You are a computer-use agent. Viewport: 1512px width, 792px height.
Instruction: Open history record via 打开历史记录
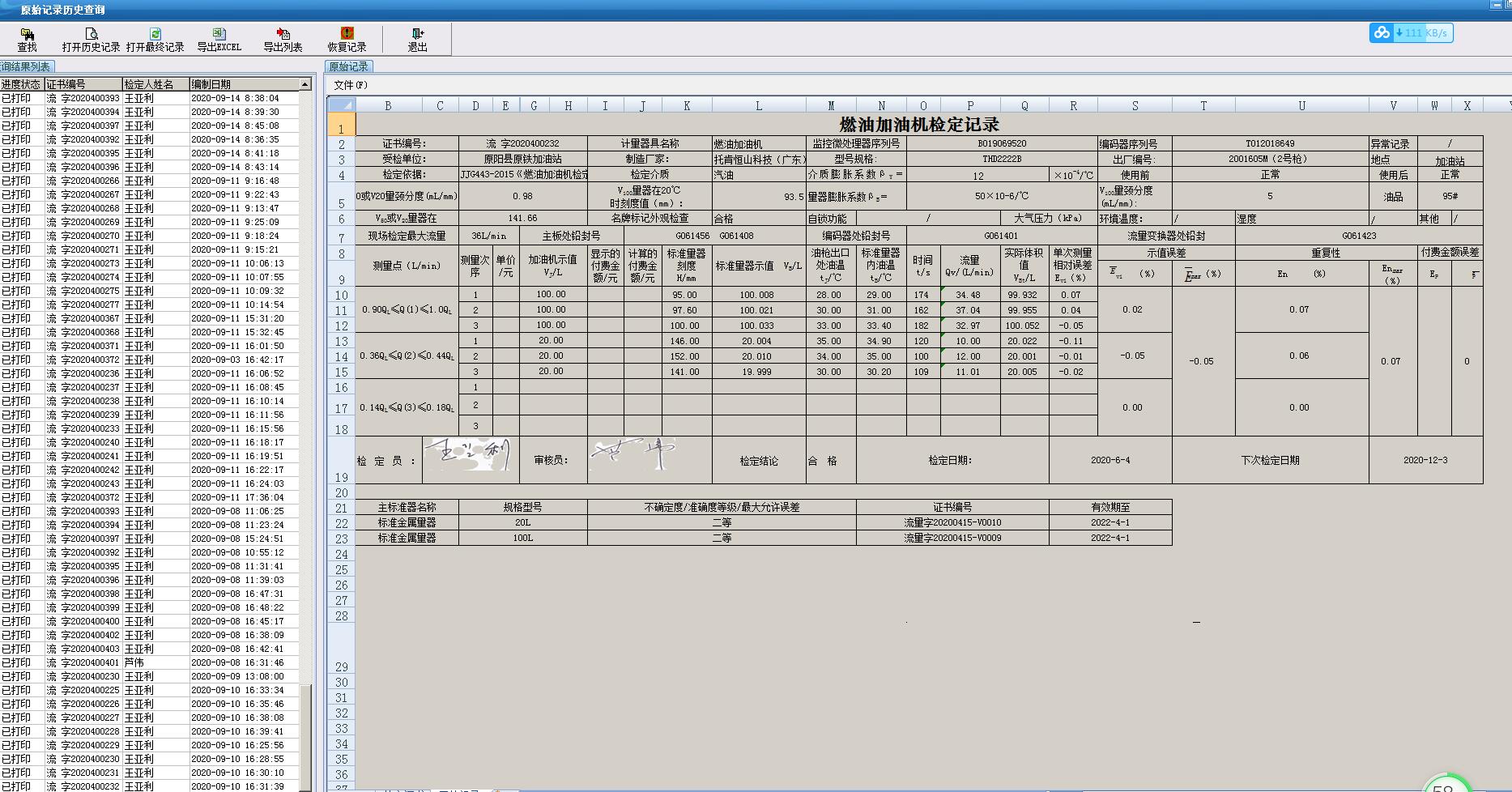91,39
